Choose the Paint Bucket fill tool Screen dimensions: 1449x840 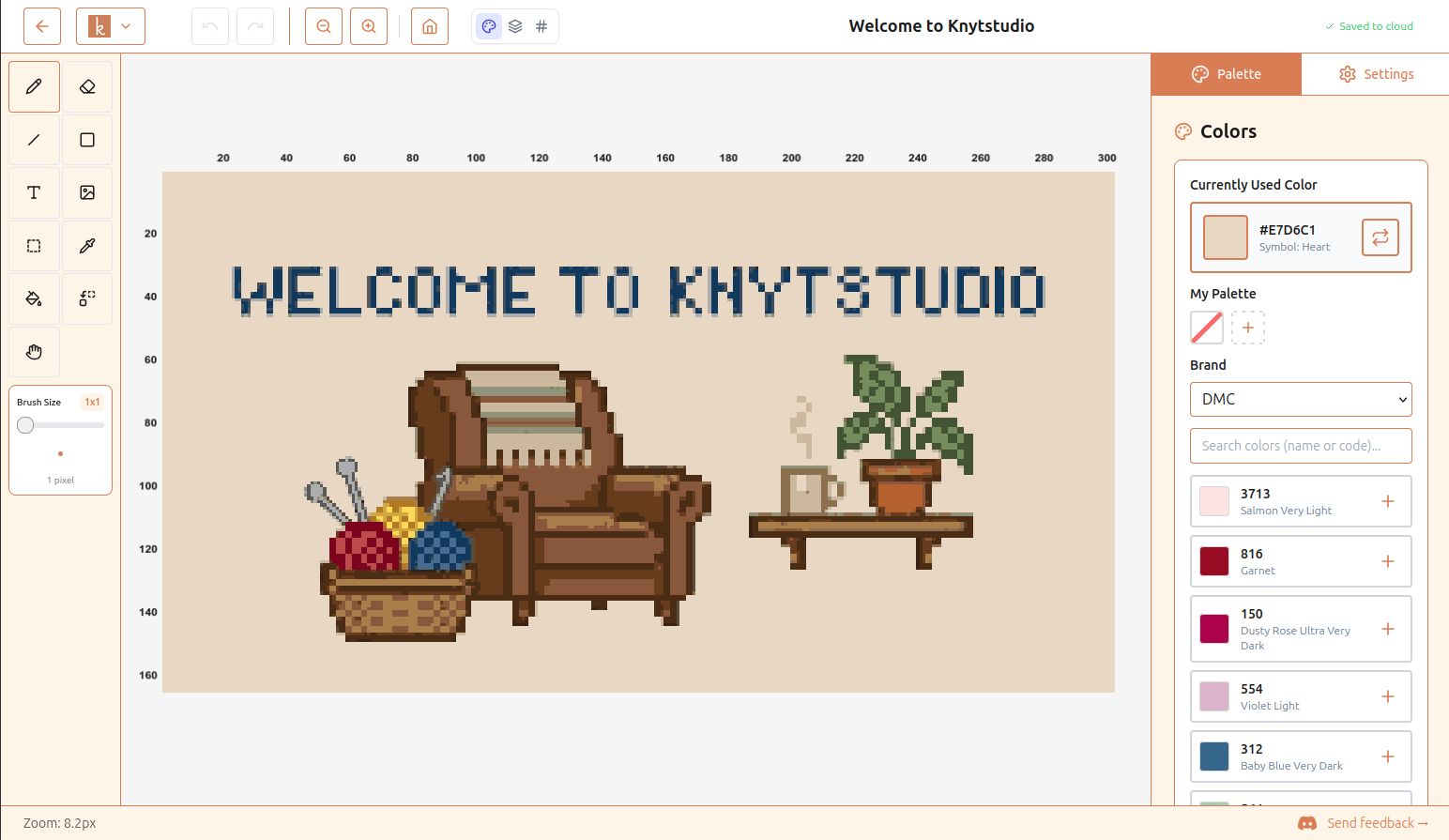[x=34, y=298]
